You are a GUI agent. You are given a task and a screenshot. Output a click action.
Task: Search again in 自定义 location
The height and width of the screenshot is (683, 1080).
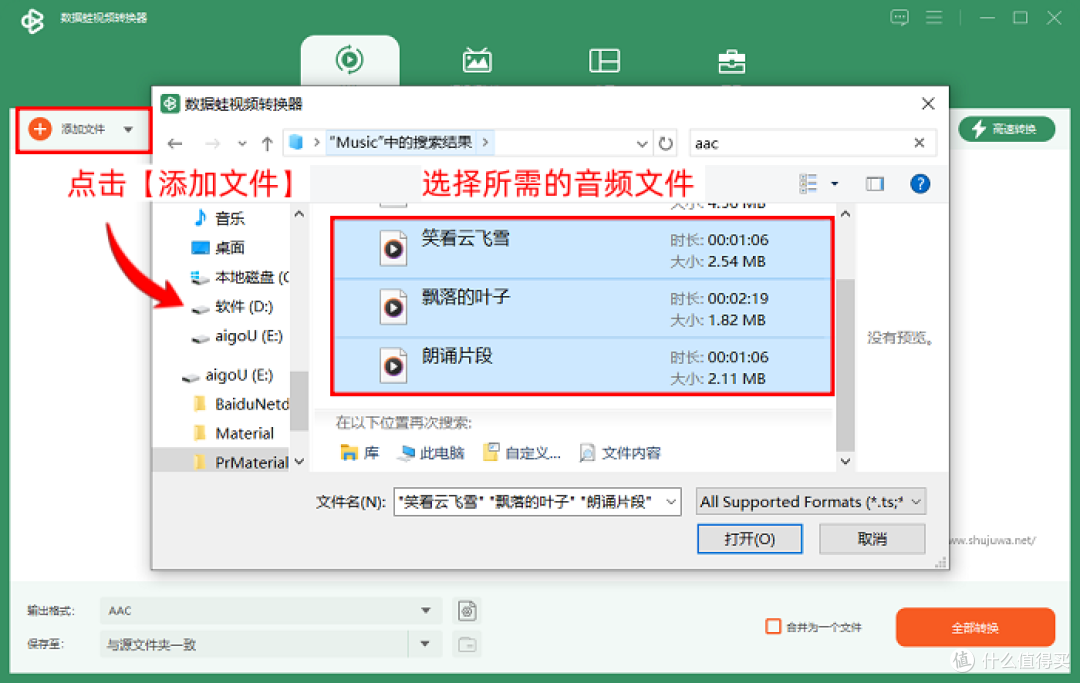(522, 452)
